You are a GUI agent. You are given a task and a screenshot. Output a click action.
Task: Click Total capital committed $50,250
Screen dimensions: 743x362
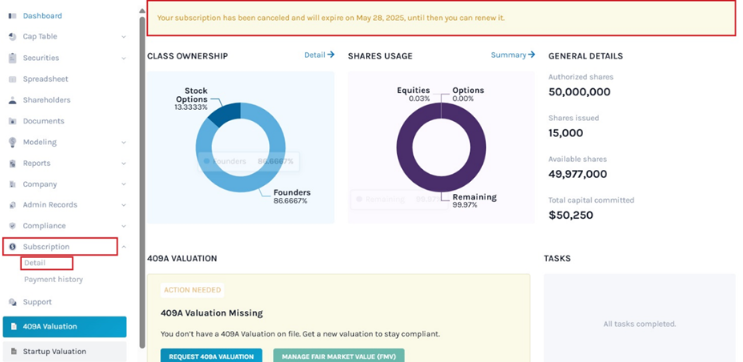(571, 215)
